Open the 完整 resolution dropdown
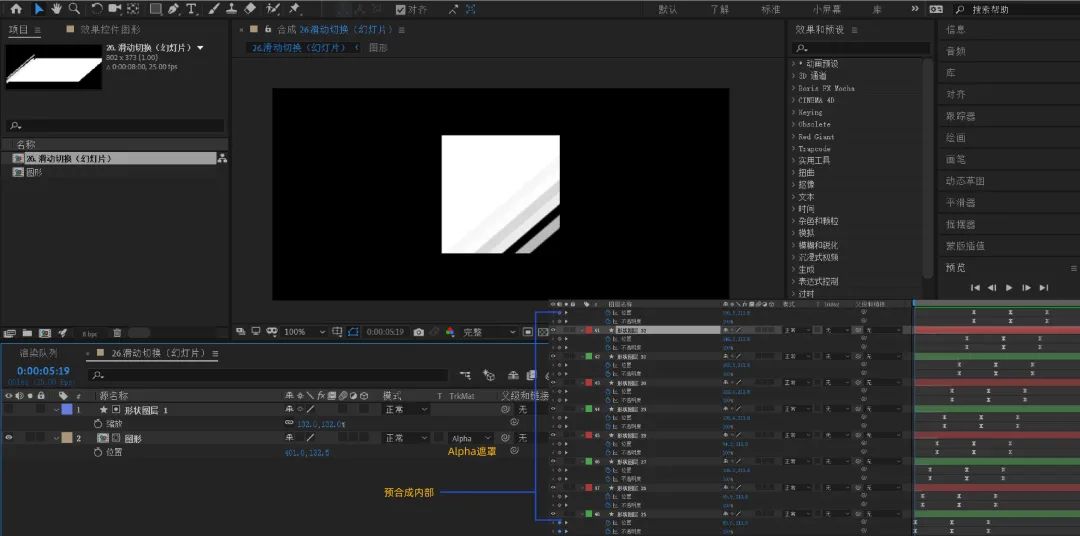This screenshot has width=1080, height=536. tap(489, 332)
